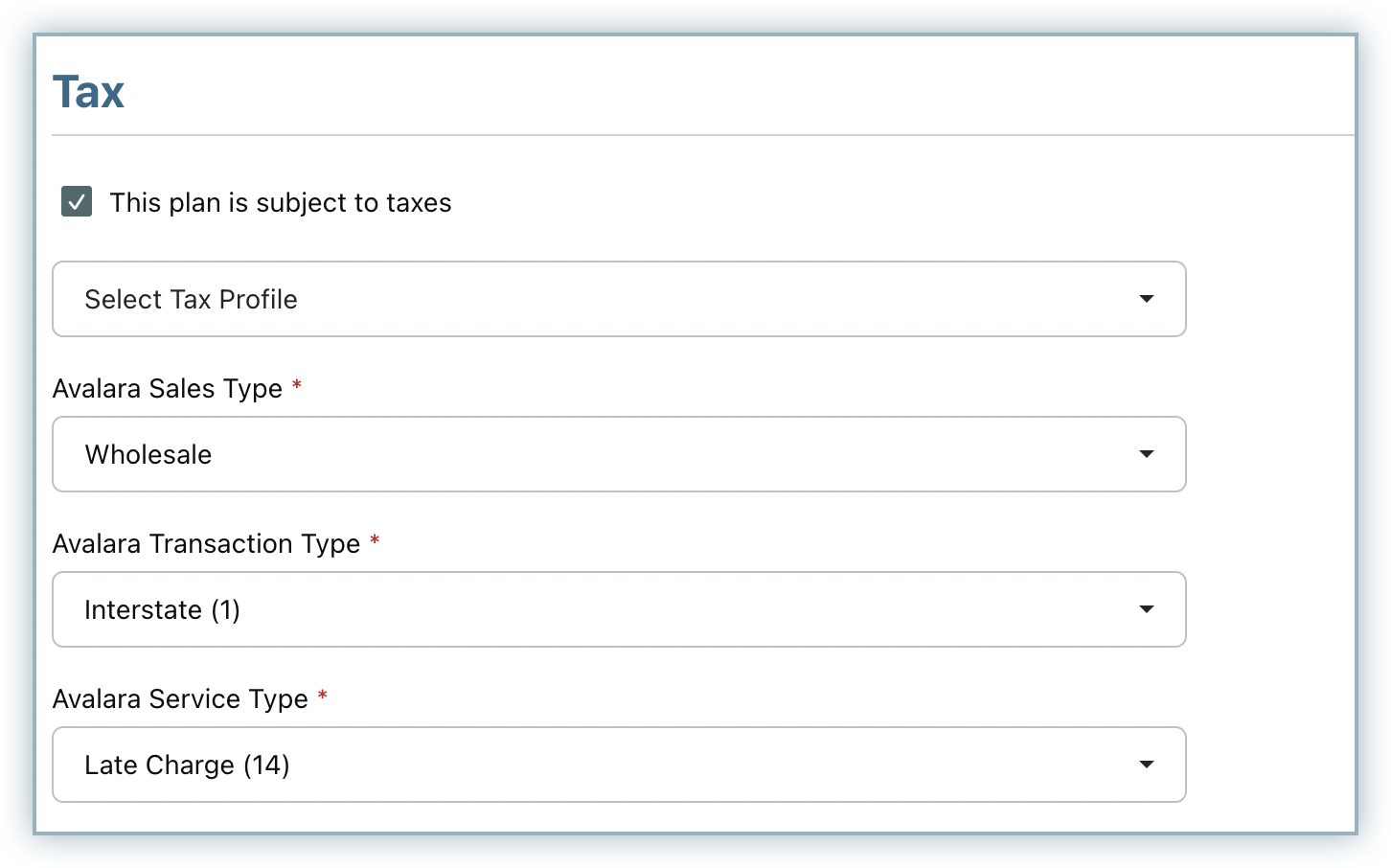Click the arrow icon in Select Tax Profile
1391x868 pixels.
1146,299
